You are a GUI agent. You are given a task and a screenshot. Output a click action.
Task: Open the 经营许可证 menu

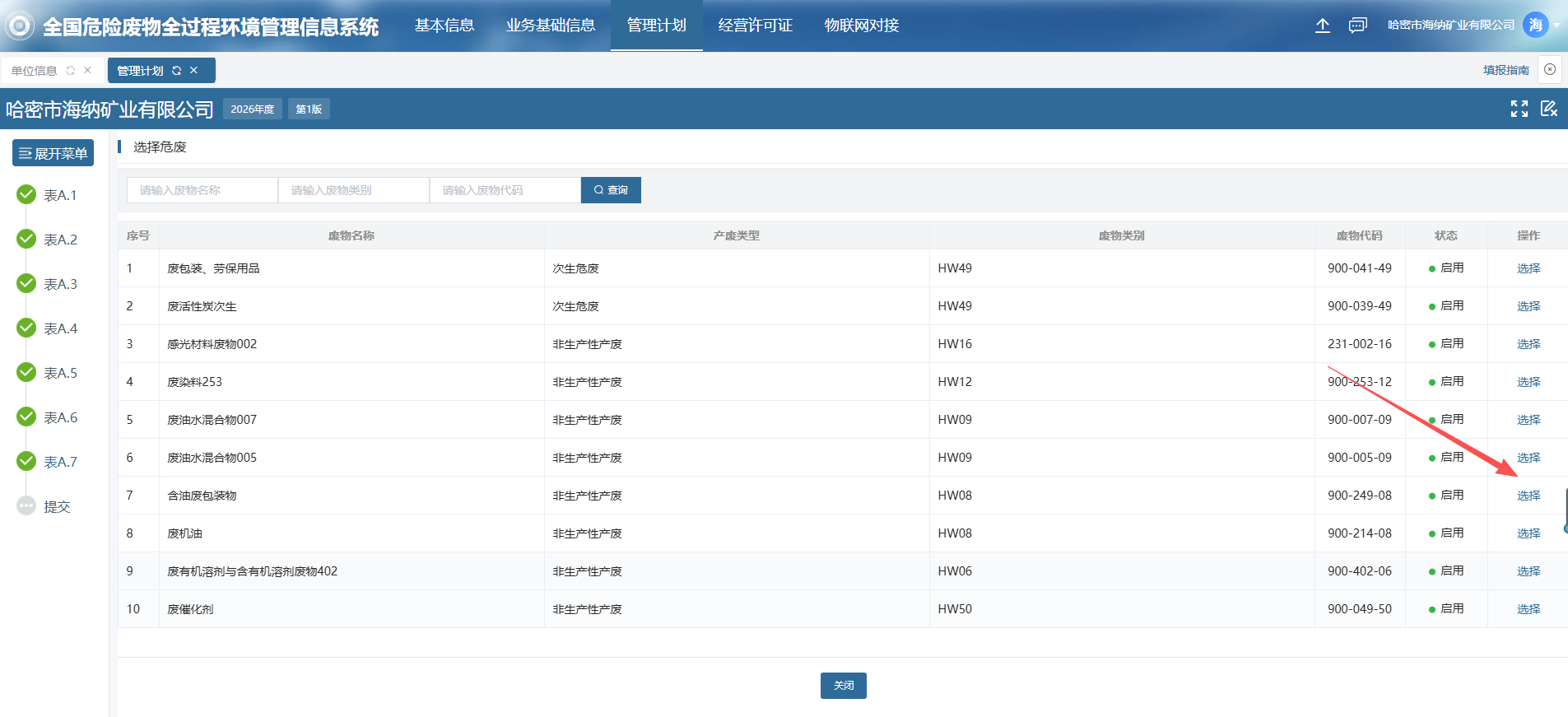point(755,26)
